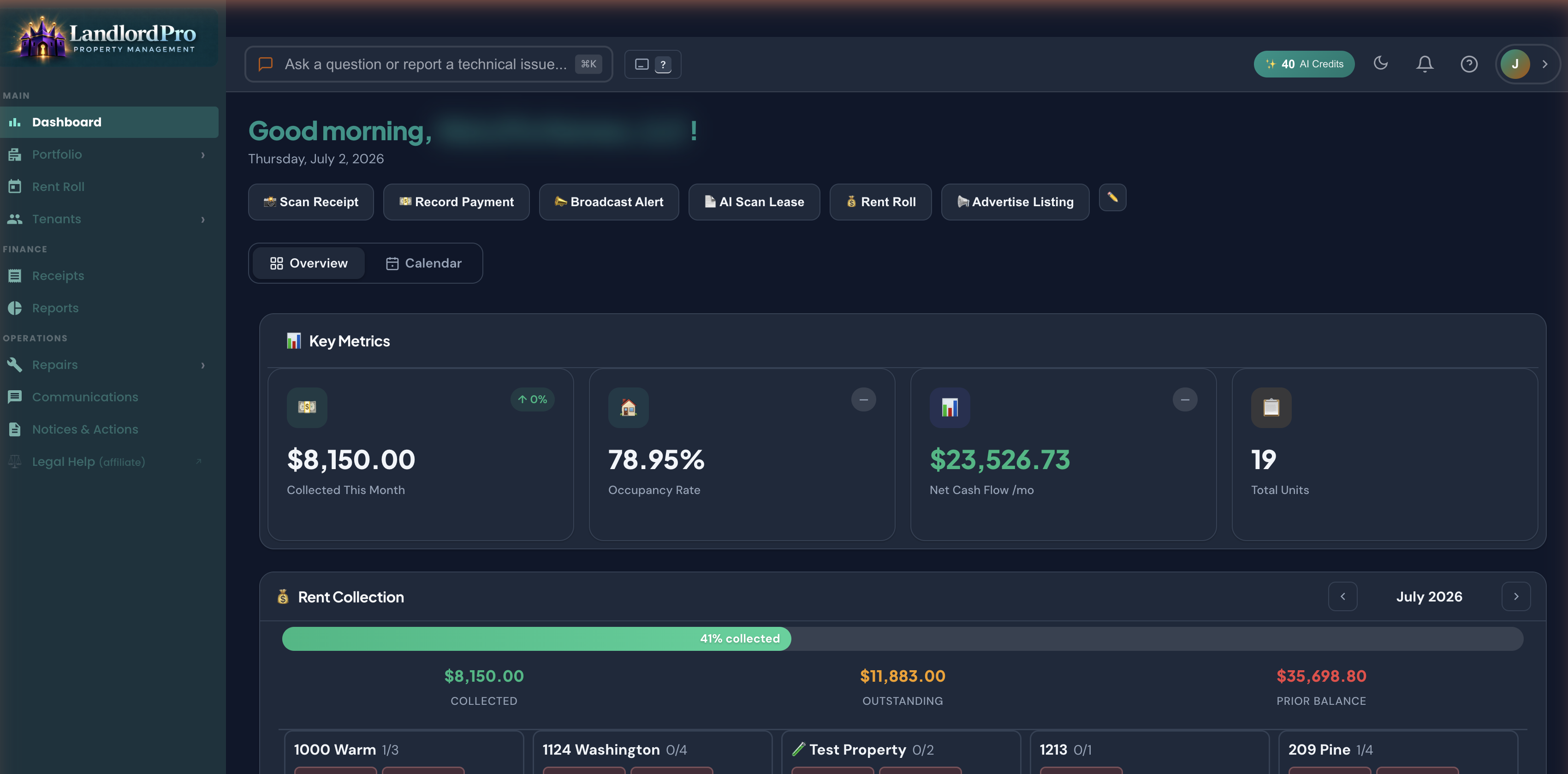Go to next month in Rent Collection
The height and width of the screenshot is (774, 1568).
[1515, 596]
